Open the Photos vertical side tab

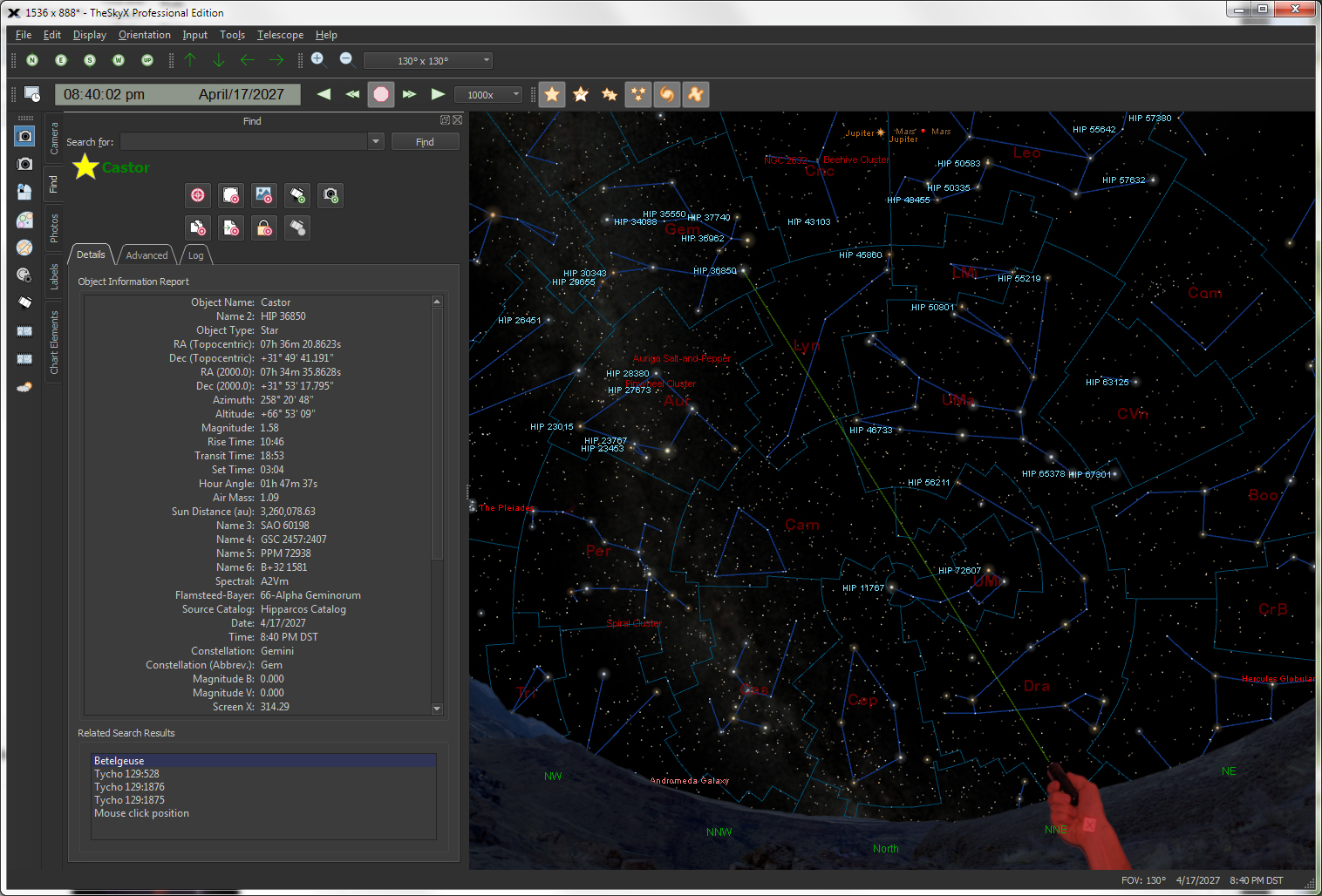click(x=54, y=227)
